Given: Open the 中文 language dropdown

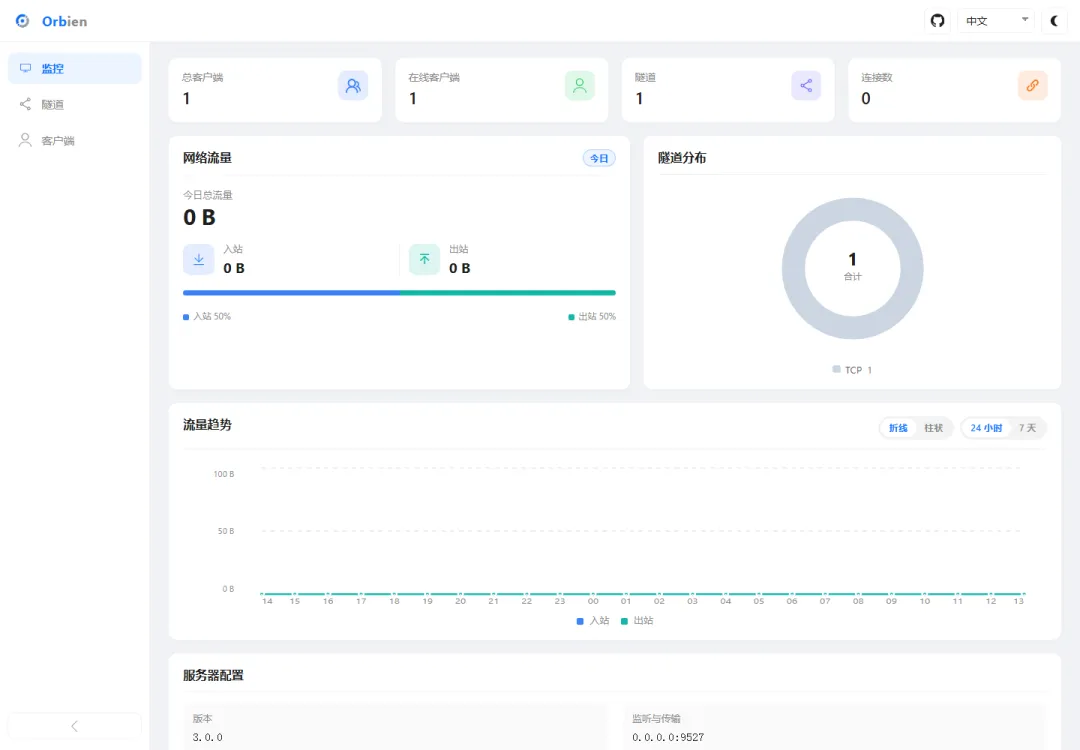Looking at the screenshot, I should [995, 21].
